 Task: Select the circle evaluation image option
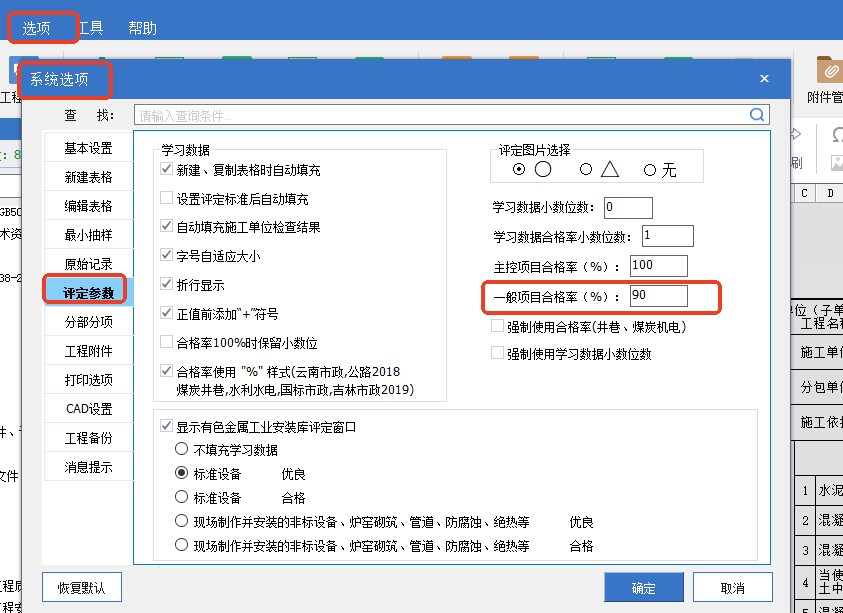[x=520, y=170]
